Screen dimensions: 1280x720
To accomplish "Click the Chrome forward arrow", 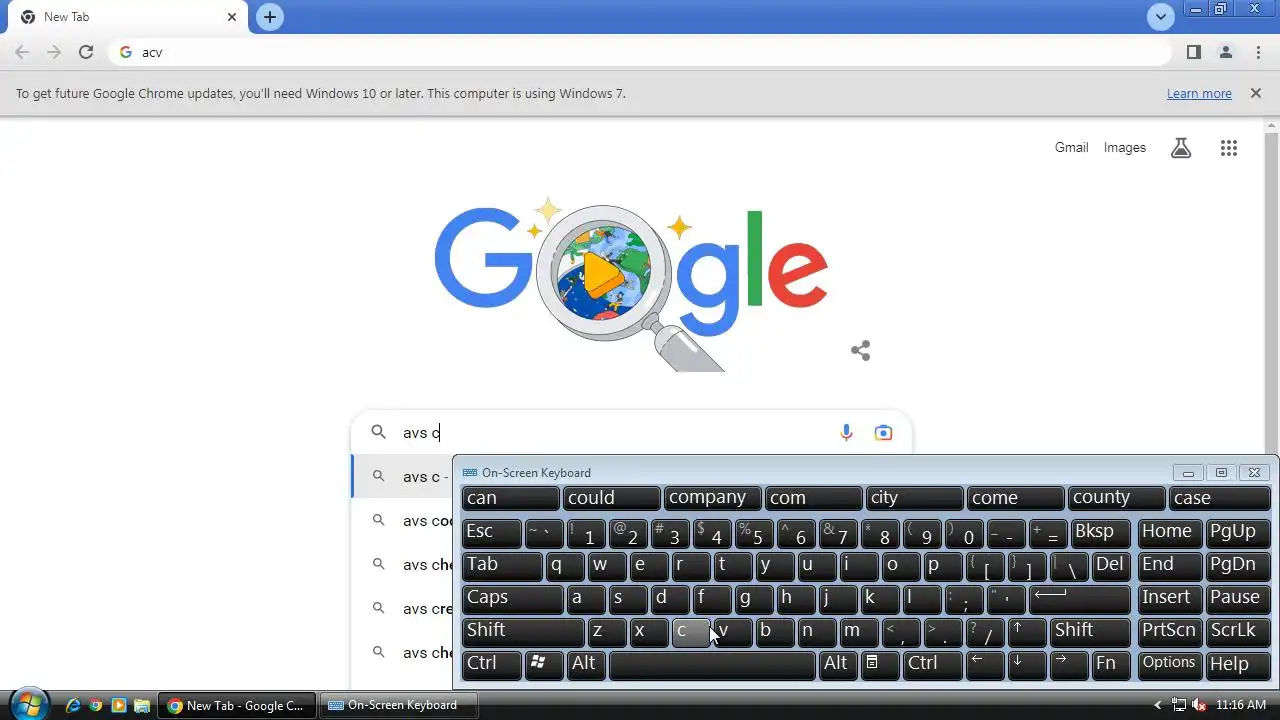I will 54,52.
